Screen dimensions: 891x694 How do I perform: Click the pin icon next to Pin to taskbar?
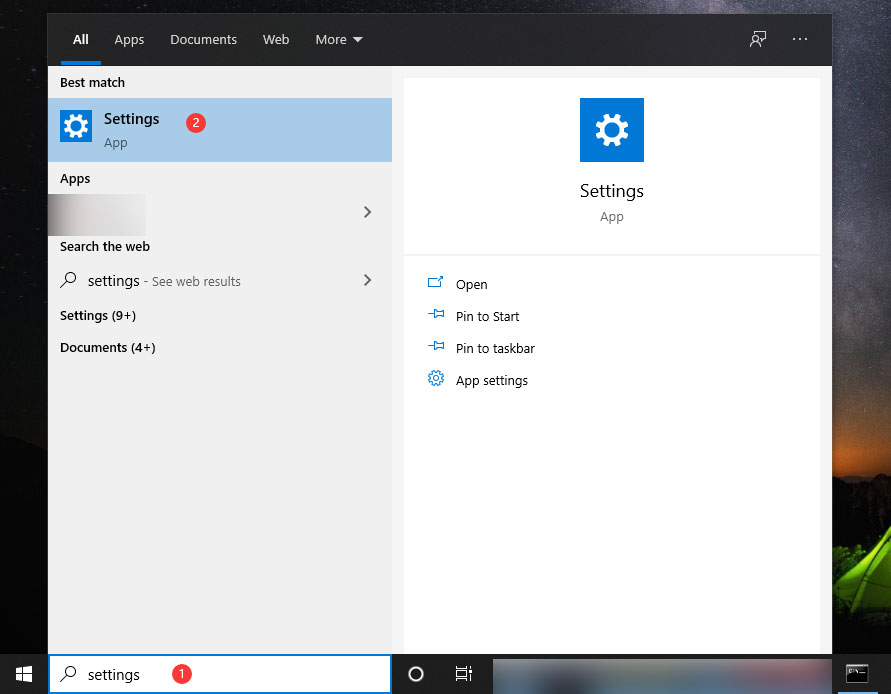click(x=436, y=346)
